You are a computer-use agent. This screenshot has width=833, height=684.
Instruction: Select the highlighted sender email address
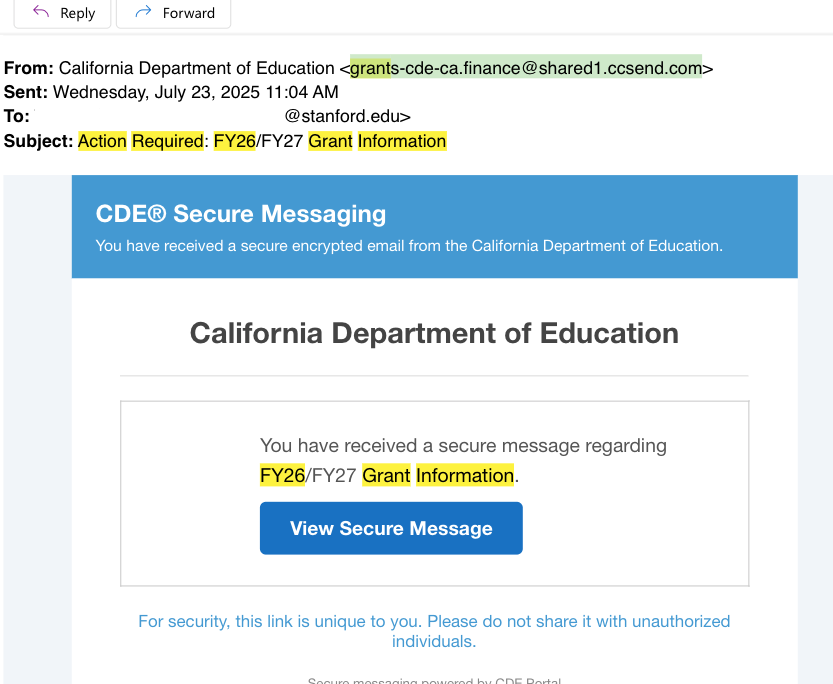tap(524, 68)
